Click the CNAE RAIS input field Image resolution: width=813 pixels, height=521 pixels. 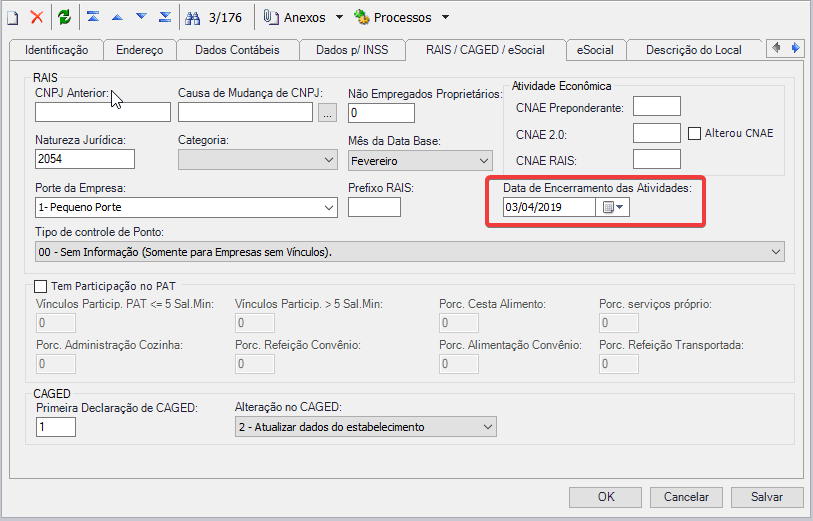coord(656,159)
